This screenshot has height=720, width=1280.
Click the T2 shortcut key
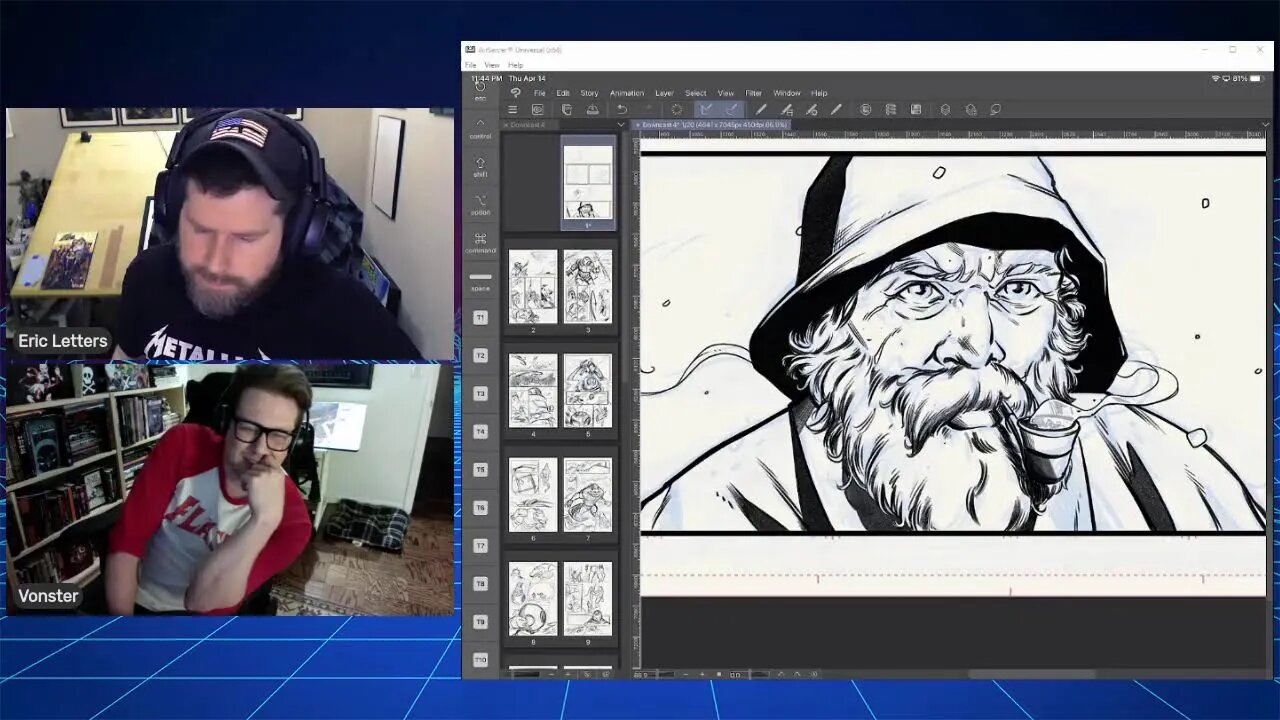(x=480, y=355)
